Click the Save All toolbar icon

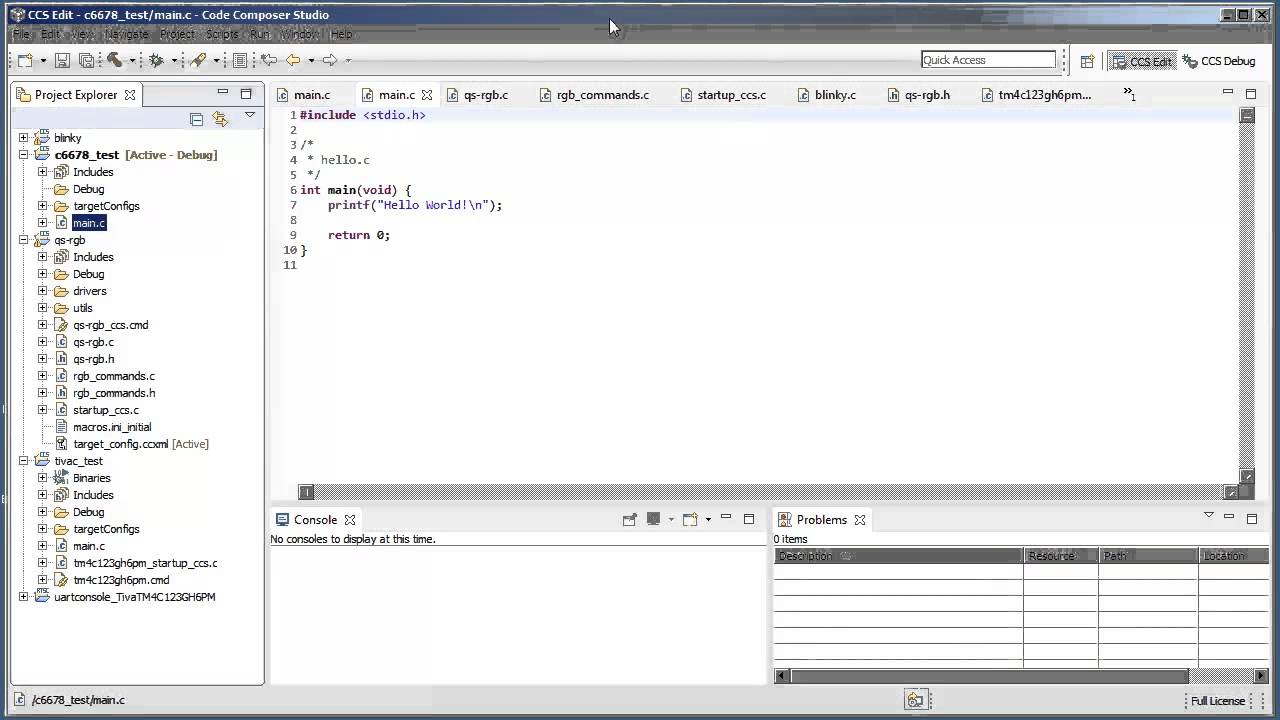(x=86, y=61)
